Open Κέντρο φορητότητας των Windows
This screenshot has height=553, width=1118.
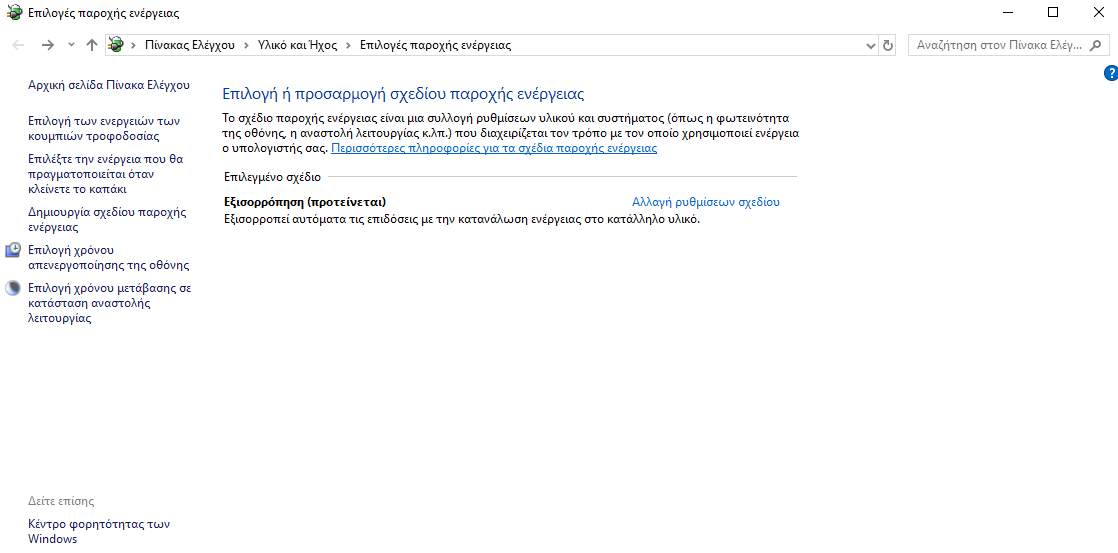[99, 532]
